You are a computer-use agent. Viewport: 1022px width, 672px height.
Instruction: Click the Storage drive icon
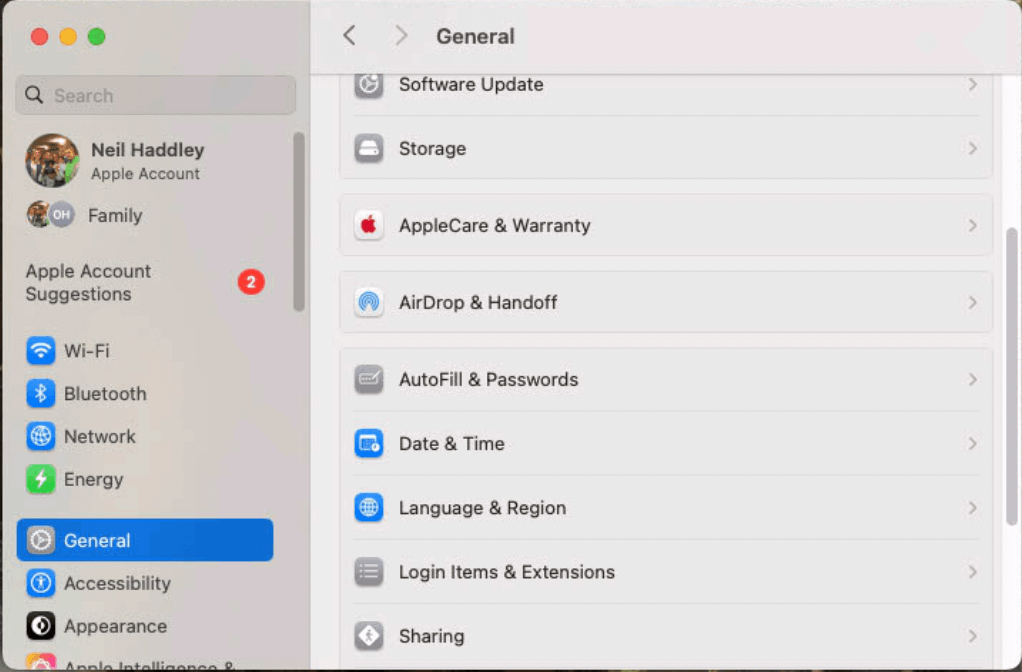coord(369,149)
